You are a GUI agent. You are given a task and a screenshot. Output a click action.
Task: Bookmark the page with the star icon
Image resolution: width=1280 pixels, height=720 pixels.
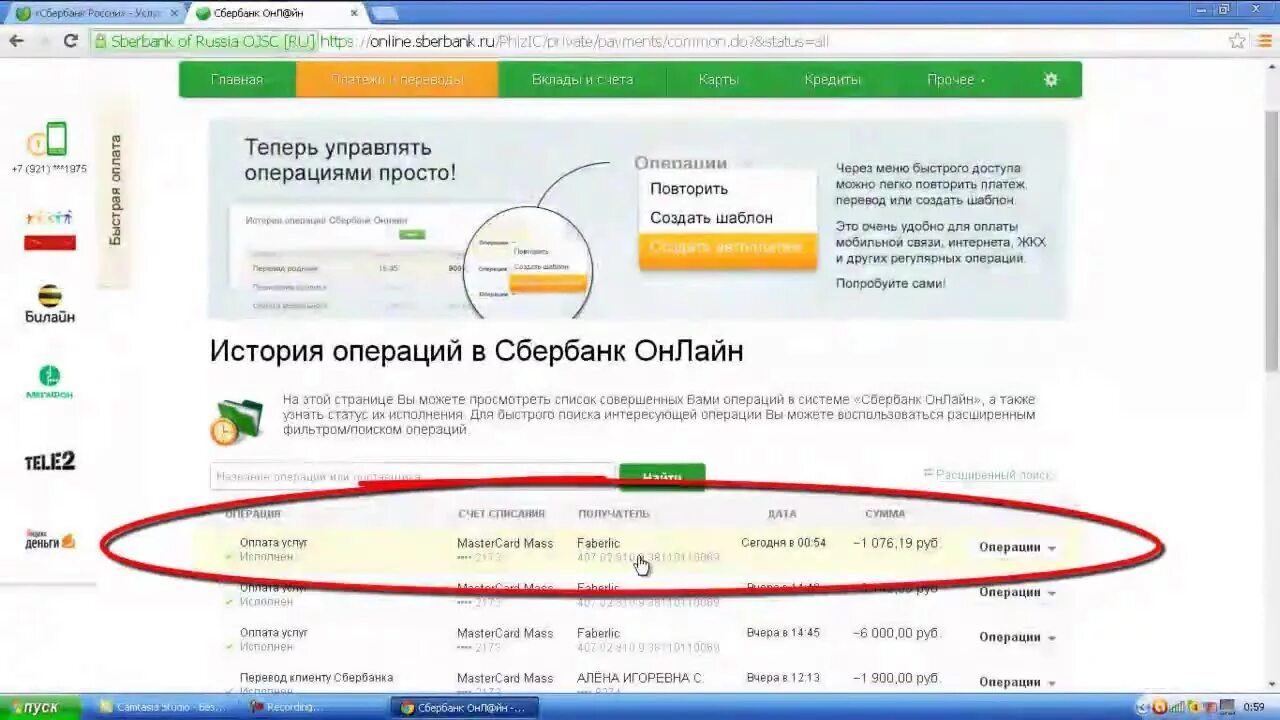(x=1237, y=41)
